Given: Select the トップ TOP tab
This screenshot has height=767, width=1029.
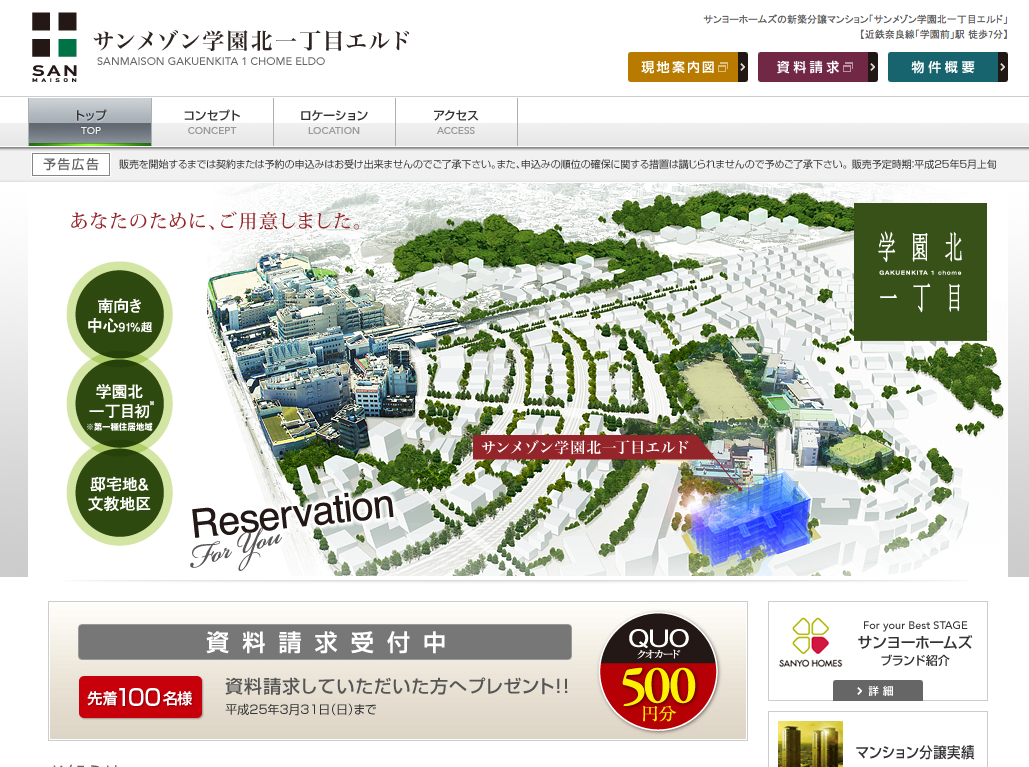Looking at the screenshot, I should [90, 122].
